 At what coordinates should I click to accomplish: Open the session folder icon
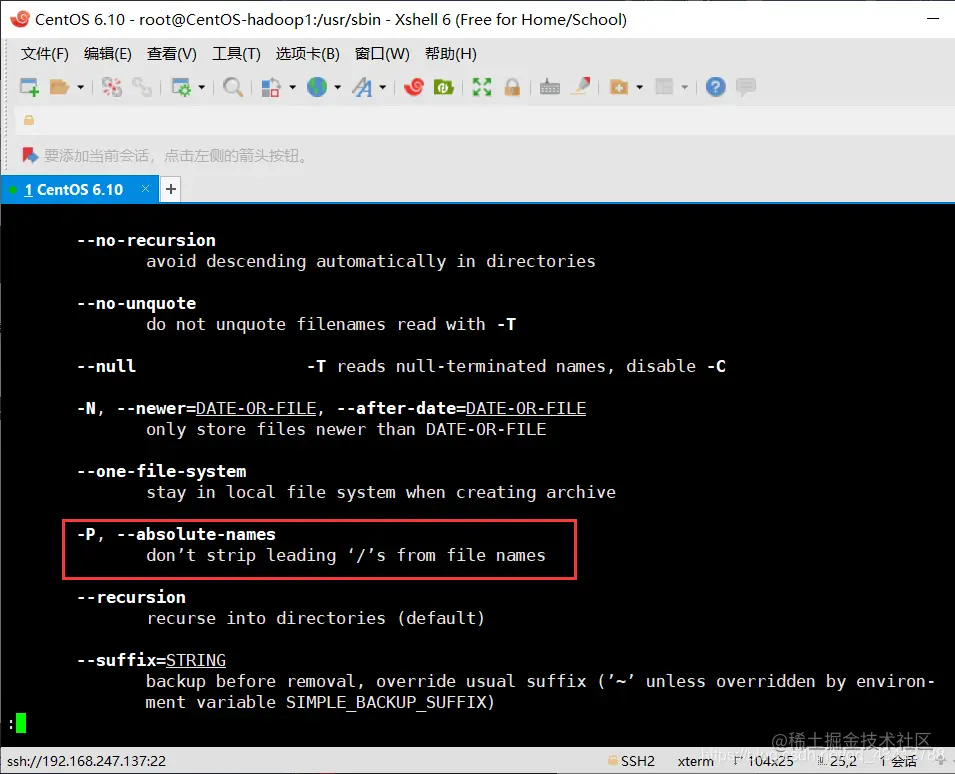pos(59,87)
